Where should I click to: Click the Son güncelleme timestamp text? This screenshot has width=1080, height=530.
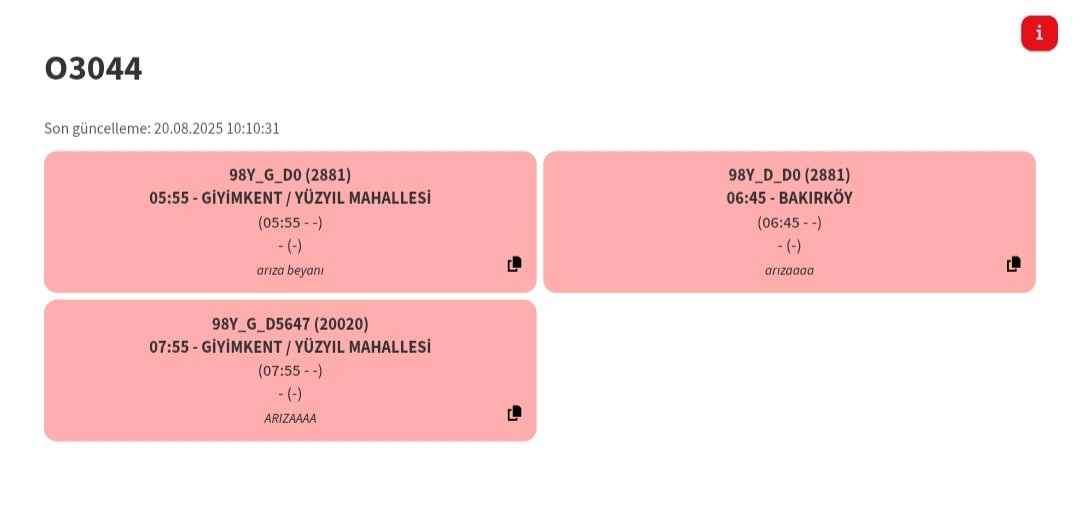(162, 128)
